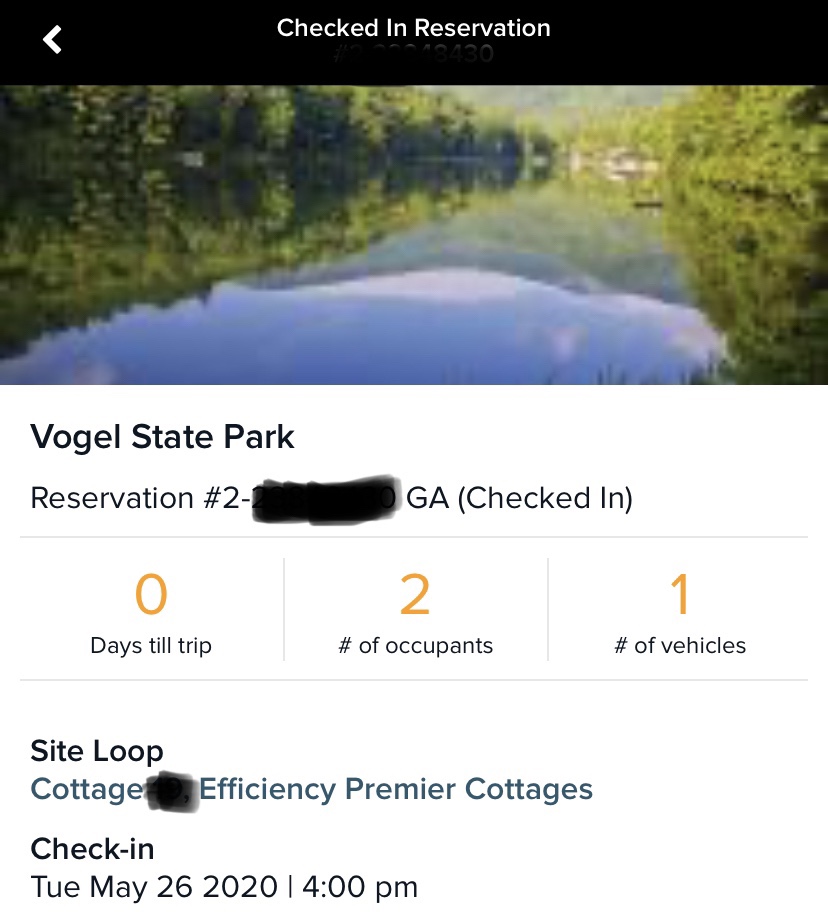Tap the orange 0 days counter
The width and height of the screenshot is (828, 912).
[151, 595]
